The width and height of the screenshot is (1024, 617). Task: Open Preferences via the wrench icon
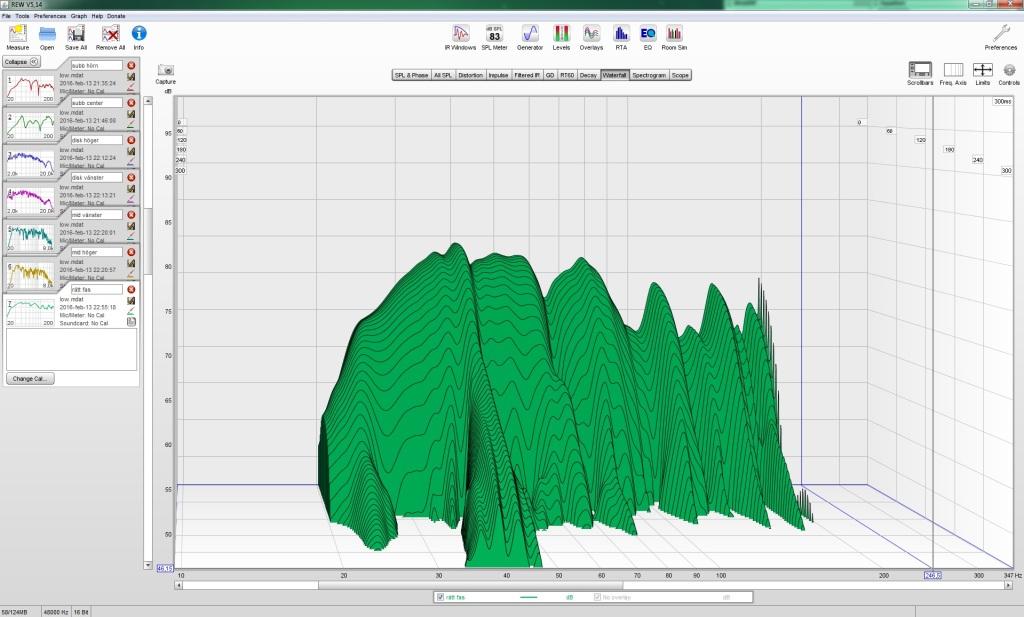pyautogui.click(x=1000, y=37)
